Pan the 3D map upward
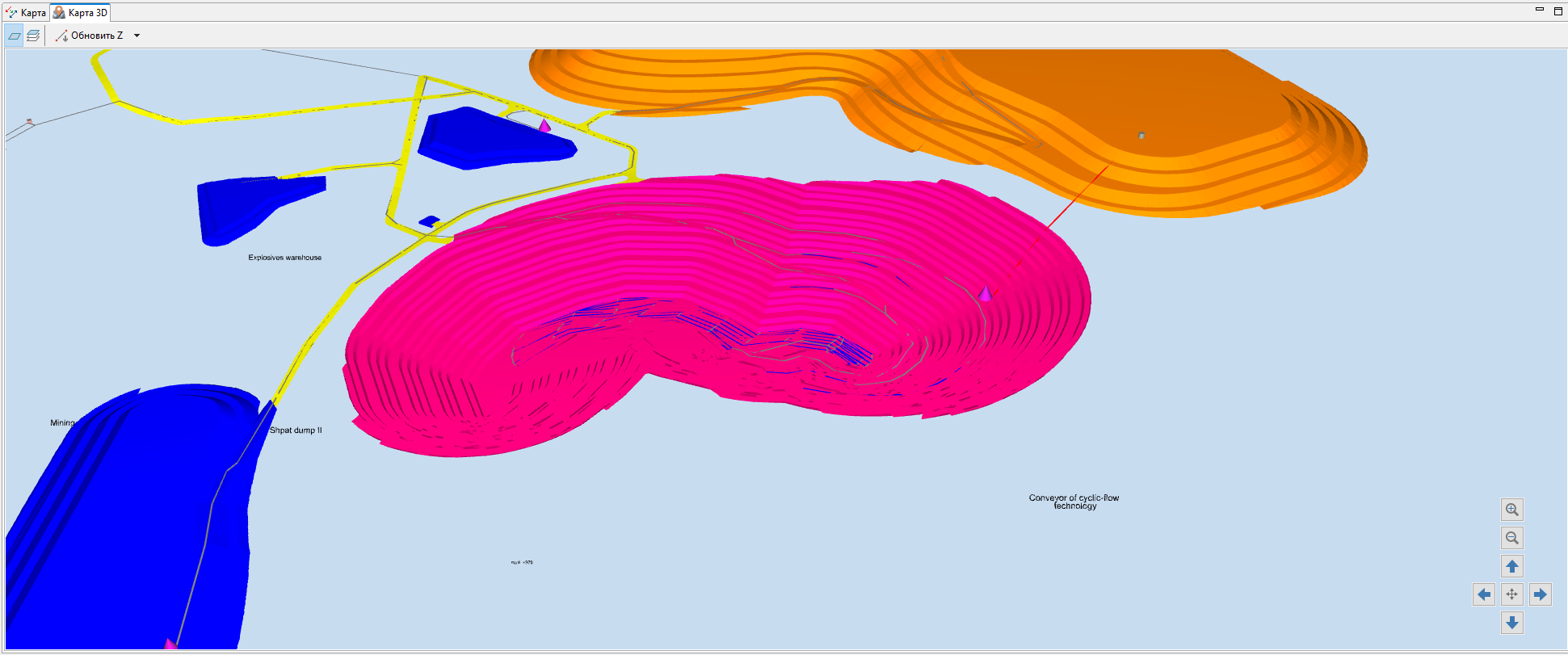1568x655 pixels. coord(1512,566)
